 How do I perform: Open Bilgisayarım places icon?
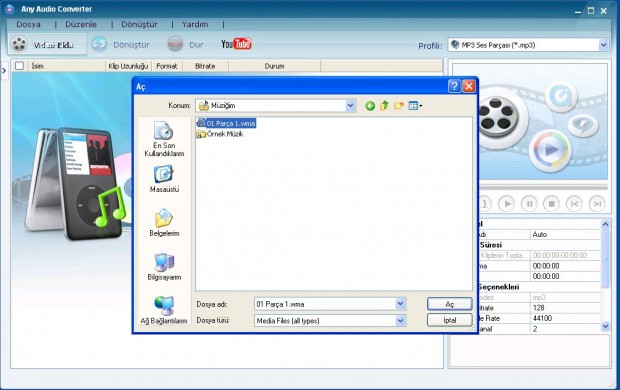click(x=164, y=267)
